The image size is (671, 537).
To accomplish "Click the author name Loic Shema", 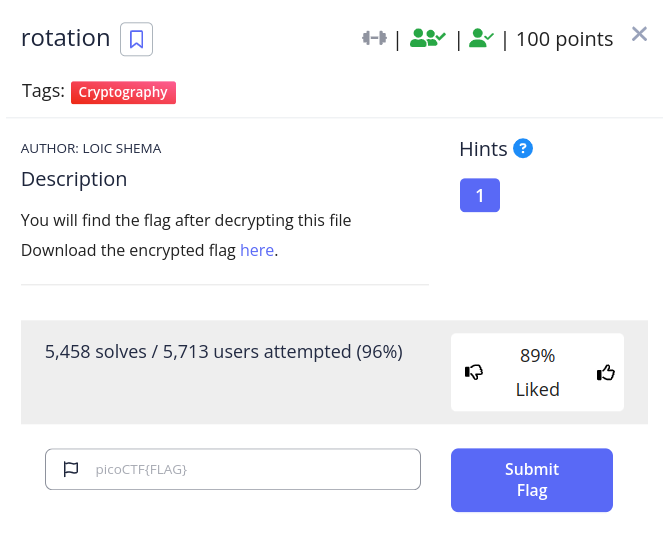I will (x=122, y=148).
